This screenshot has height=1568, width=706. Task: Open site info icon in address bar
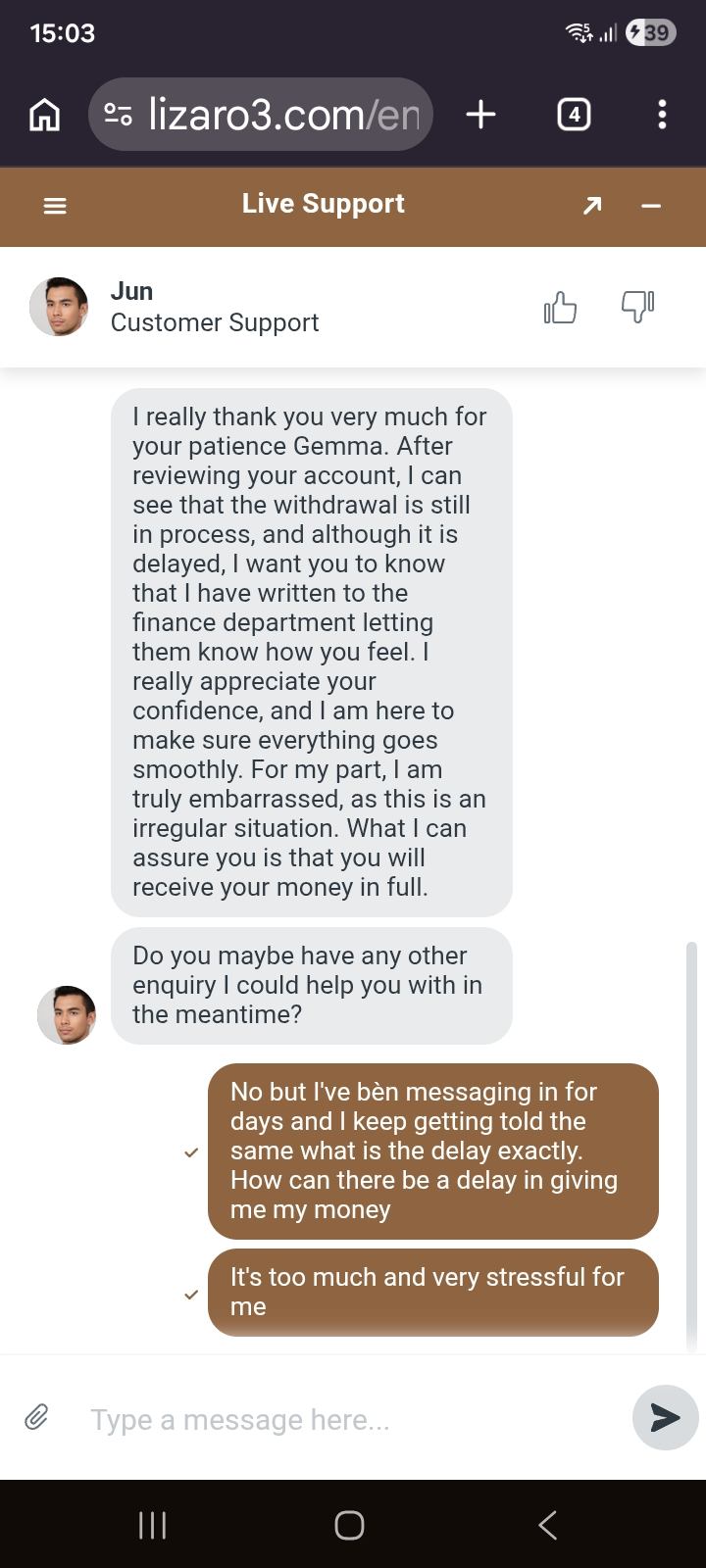tap(119, 115)
